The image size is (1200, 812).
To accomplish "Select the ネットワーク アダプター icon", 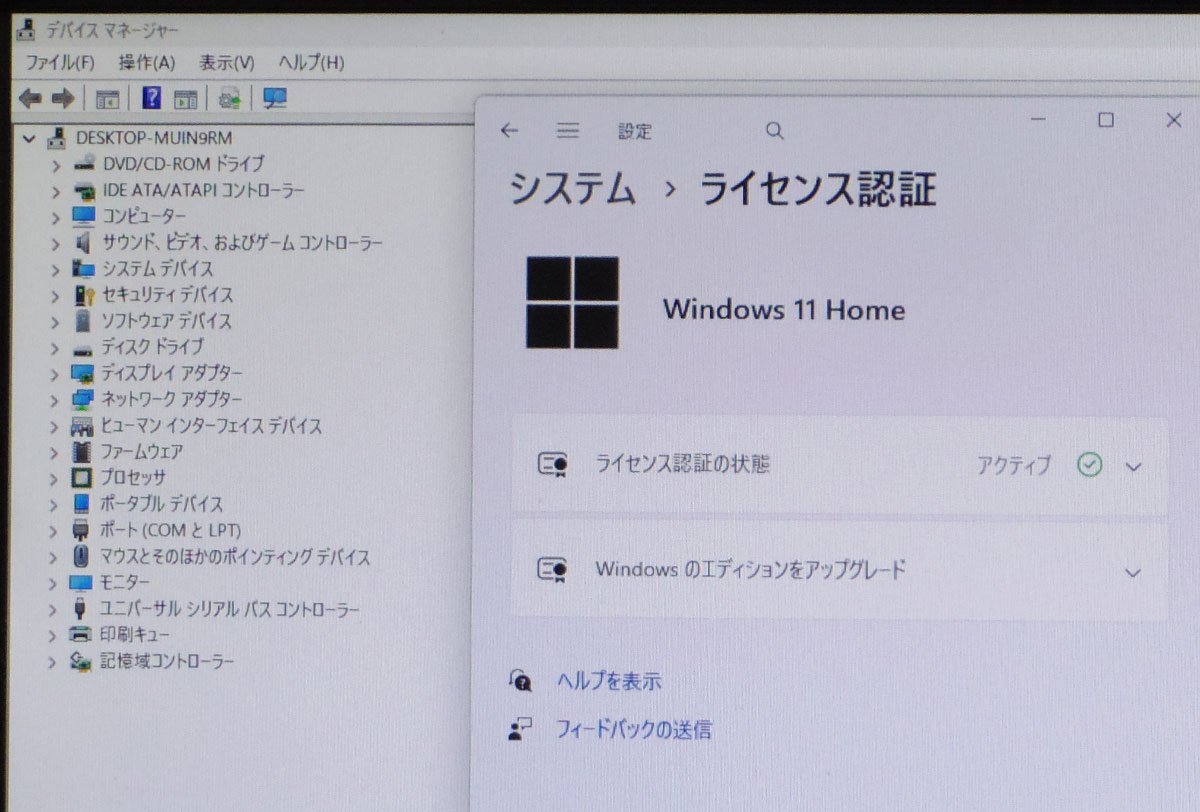I will (84, 399).
